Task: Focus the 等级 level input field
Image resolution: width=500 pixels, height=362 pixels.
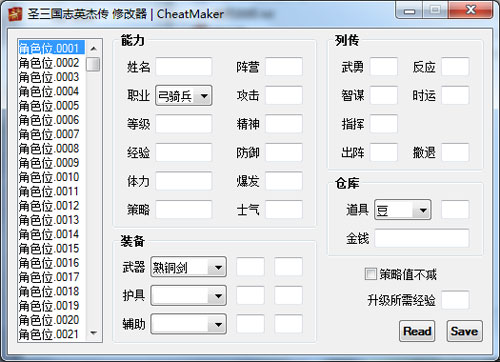Action: coord(184,124)
